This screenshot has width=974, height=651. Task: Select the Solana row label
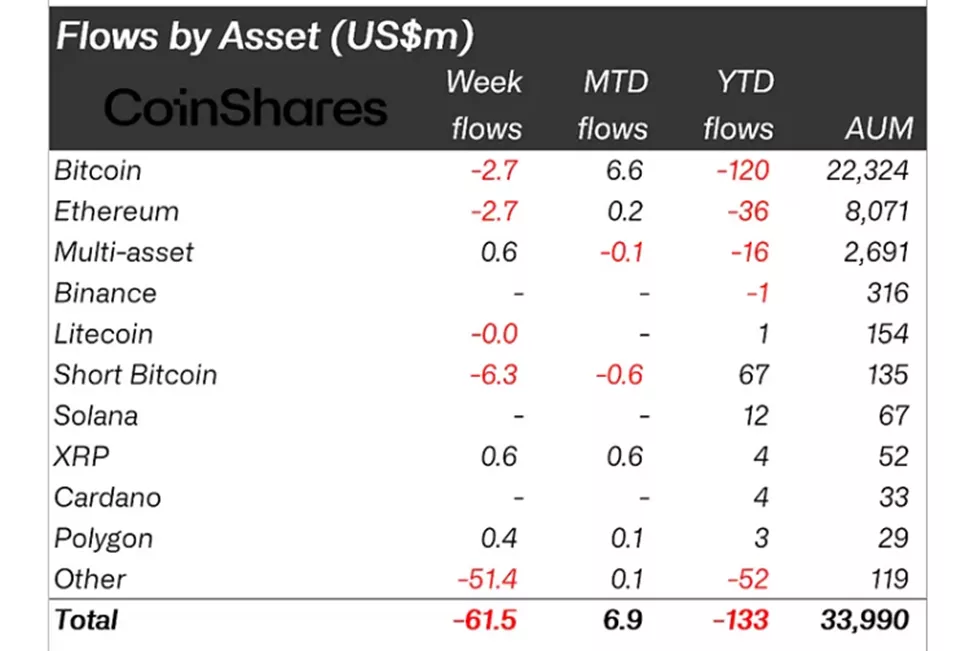tap(96, 416)
